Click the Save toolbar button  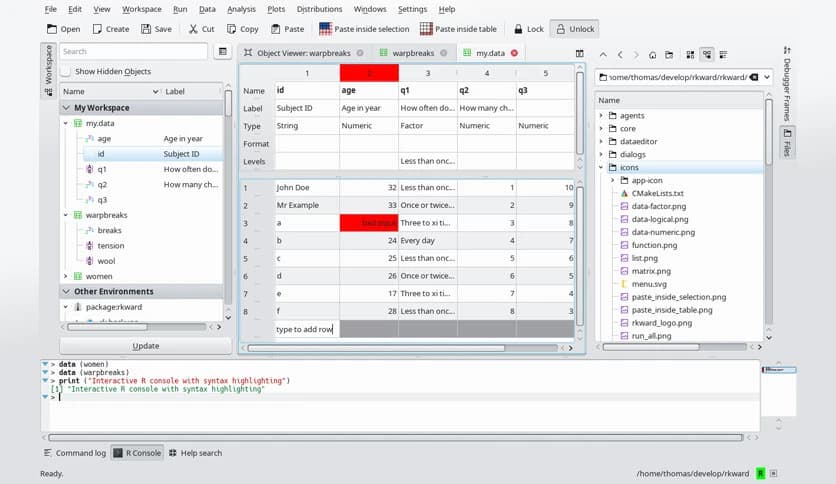(156, 29)
